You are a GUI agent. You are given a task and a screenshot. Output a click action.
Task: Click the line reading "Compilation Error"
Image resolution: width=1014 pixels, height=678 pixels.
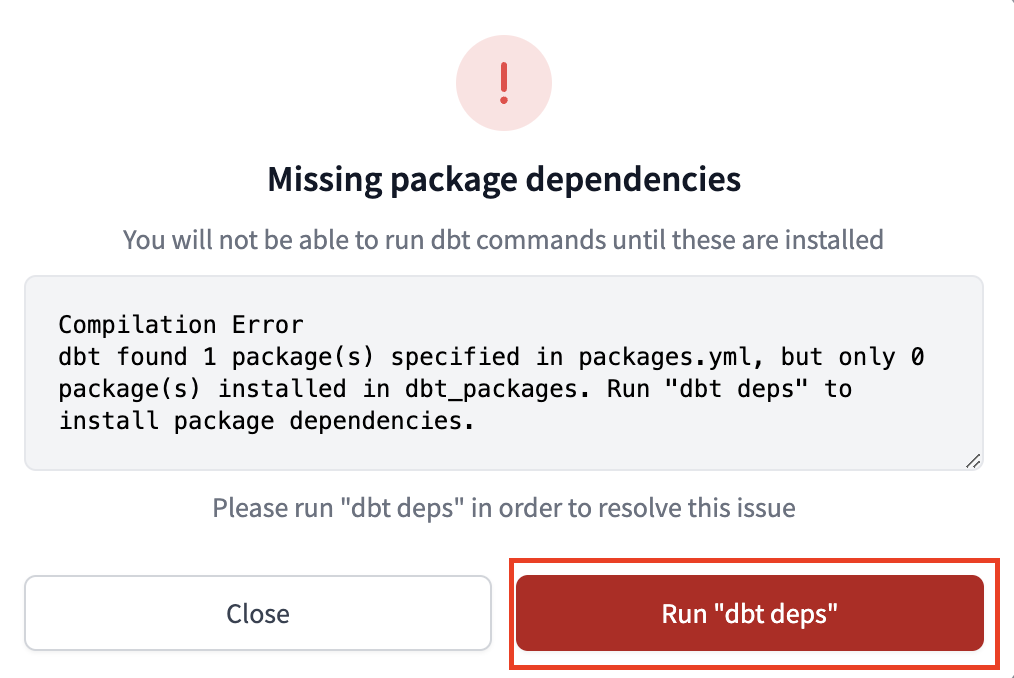coord(183,324)
